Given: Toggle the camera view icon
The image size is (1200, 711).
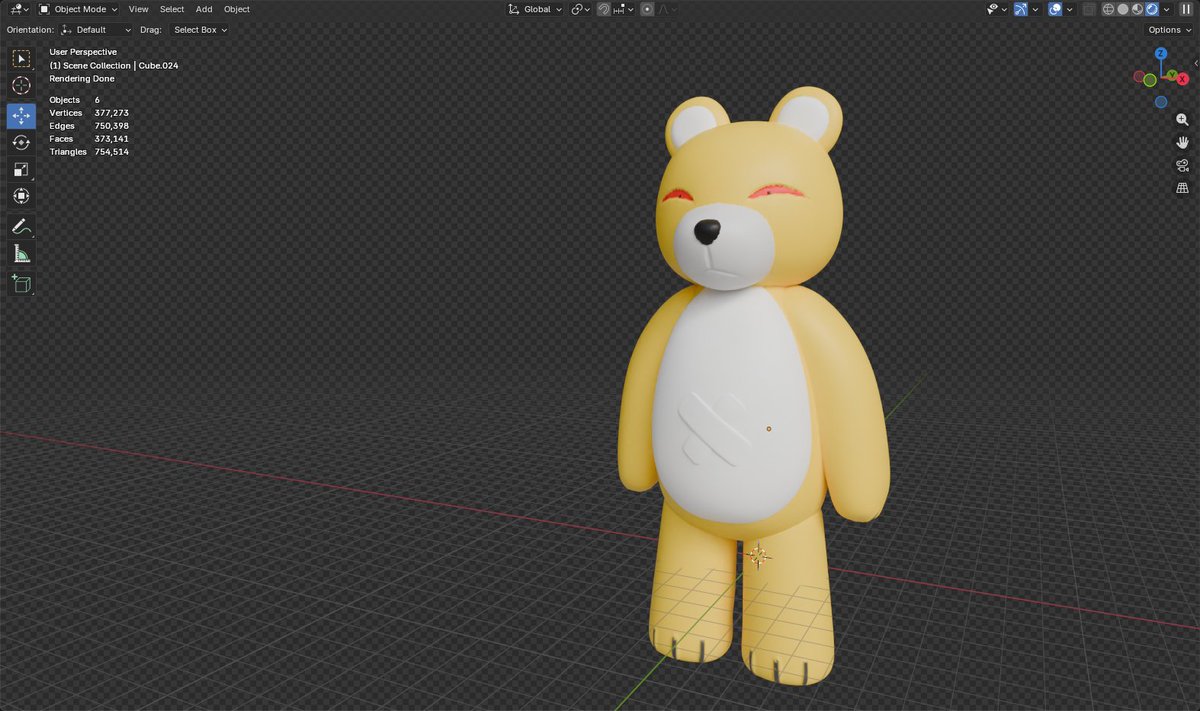Looking at the screenshot, I should (1183, 166).
